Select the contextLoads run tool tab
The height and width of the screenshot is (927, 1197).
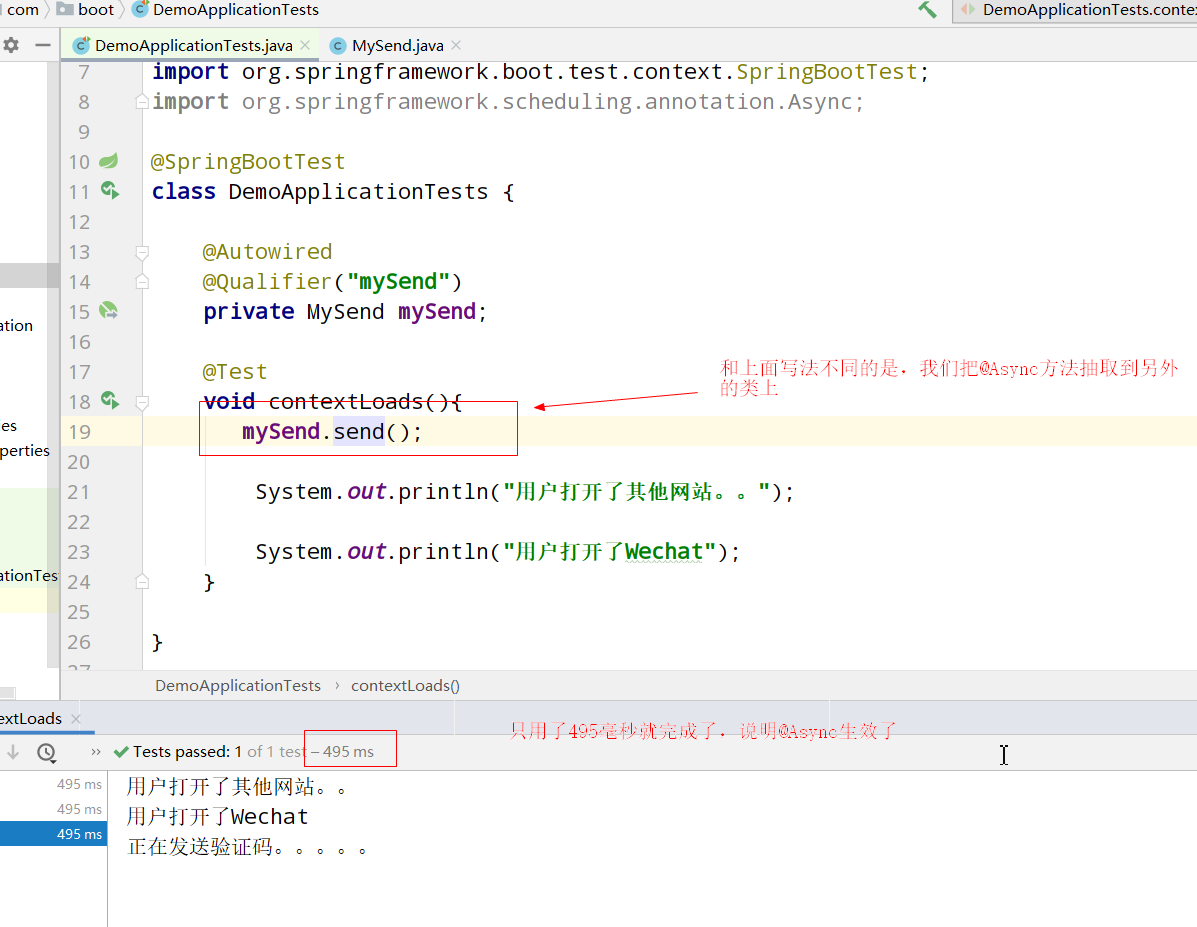31,719
